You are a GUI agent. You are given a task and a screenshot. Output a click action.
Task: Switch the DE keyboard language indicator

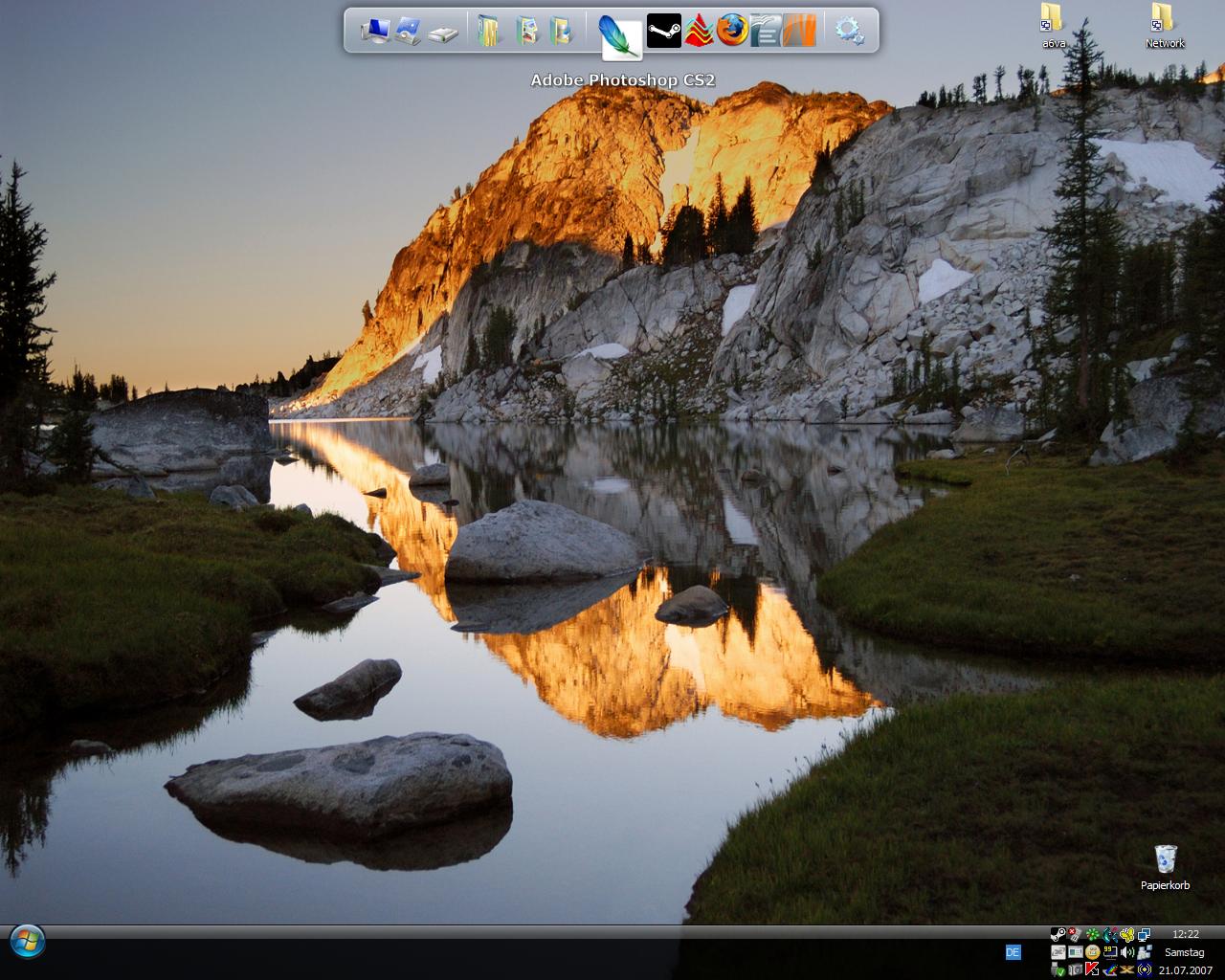click(1013, 952)
